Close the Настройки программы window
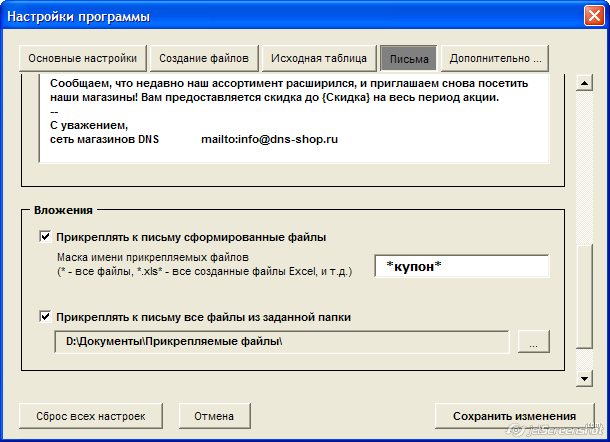 tap(594, 16)
